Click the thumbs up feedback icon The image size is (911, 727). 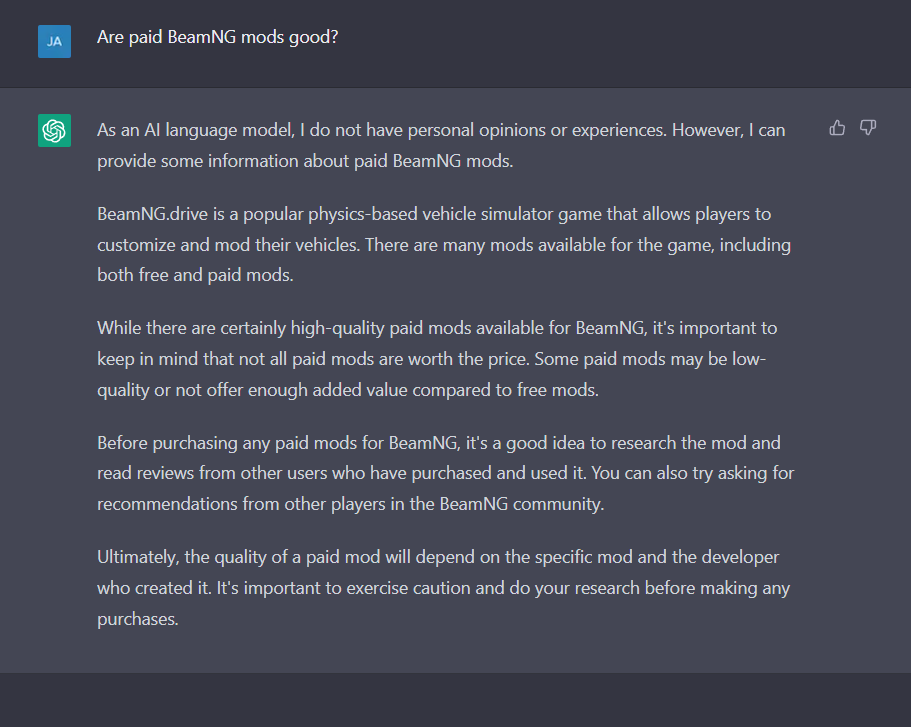tap(837, 128)
